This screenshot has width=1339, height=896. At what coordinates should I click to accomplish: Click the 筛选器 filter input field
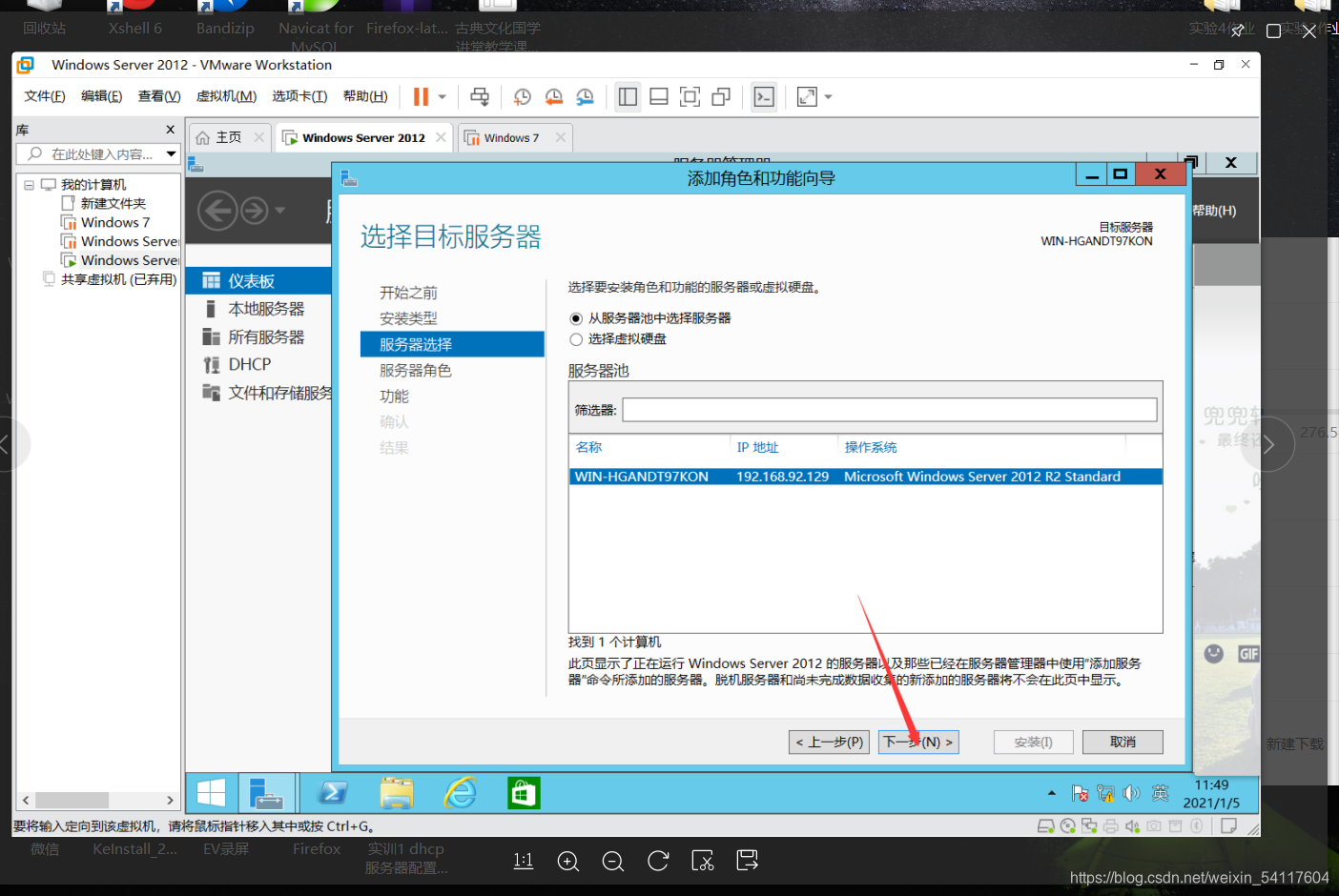[x=890, y=410]
